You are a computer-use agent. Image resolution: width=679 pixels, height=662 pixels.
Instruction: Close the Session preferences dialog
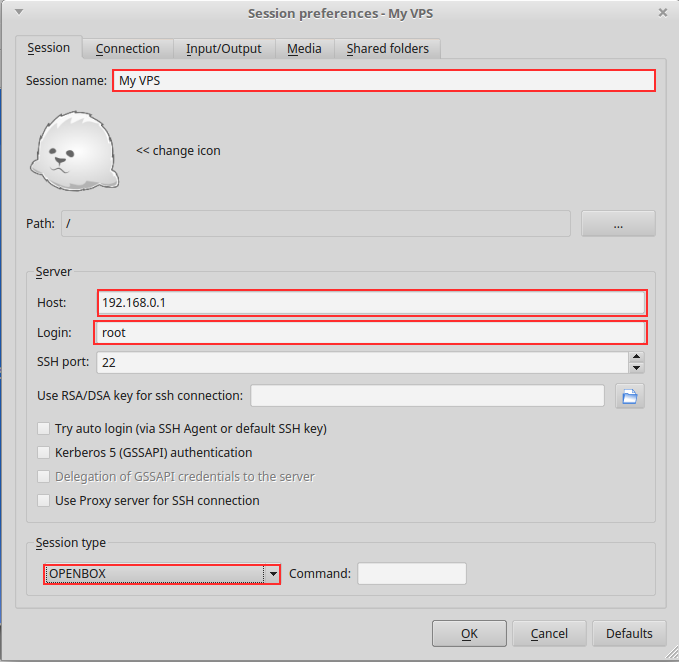pyautogui.click(x=663, y=13)
